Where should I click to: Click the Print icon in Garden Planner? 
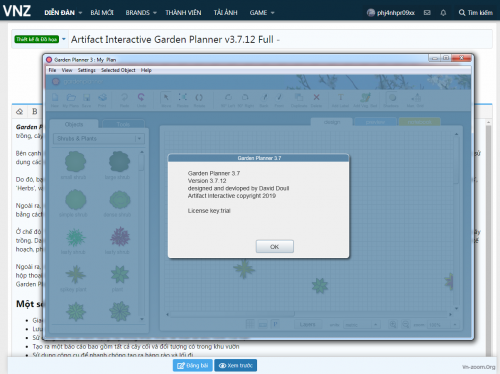102,98
